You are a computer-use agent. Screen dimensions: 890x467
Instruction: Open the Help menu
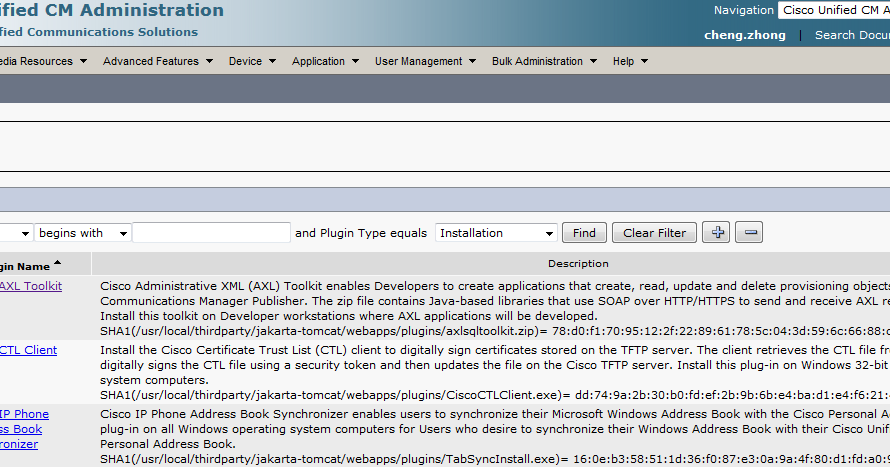point(629,61)
